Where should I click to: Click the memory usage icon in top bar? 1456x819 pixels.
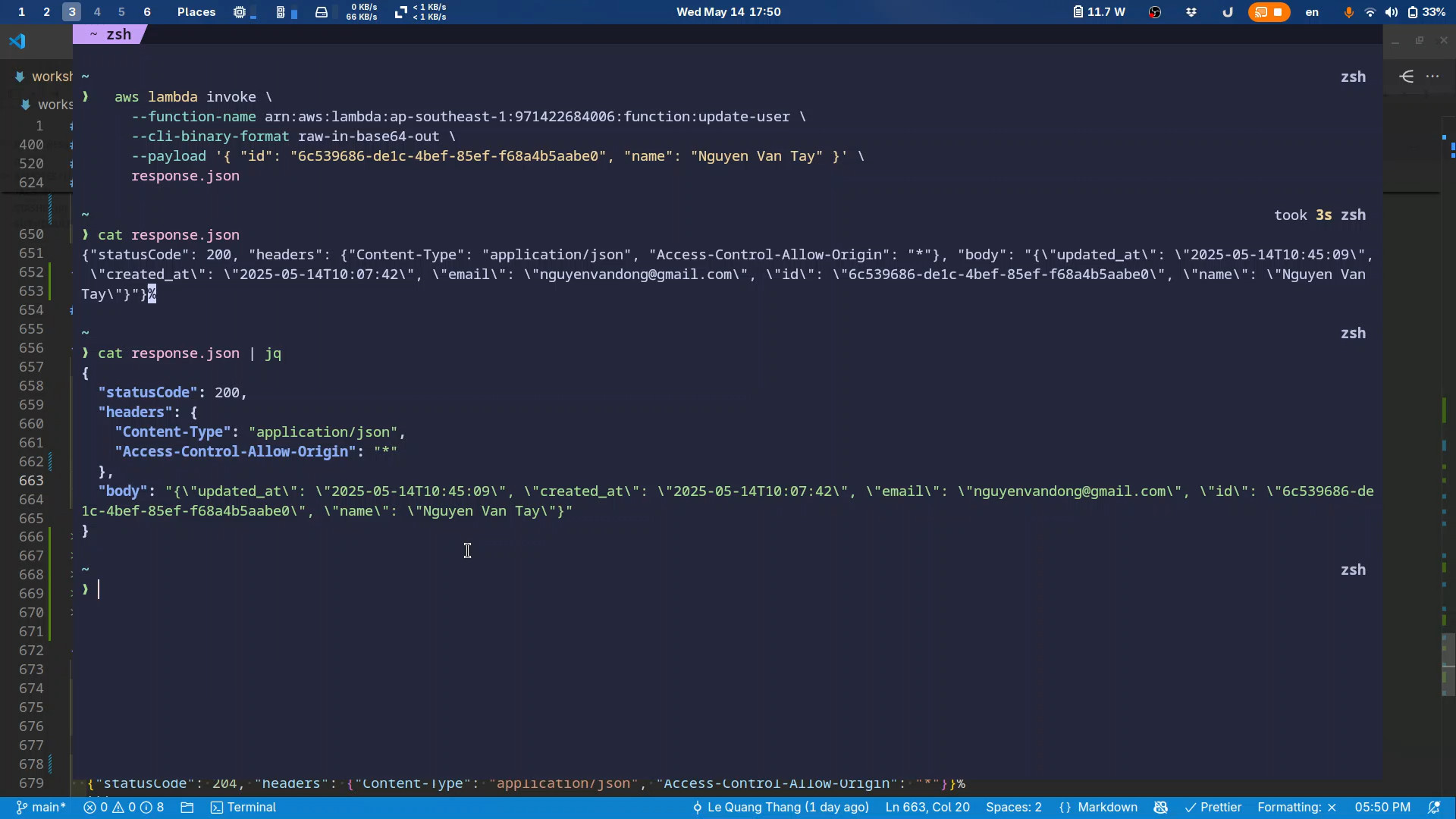[281, 12]
